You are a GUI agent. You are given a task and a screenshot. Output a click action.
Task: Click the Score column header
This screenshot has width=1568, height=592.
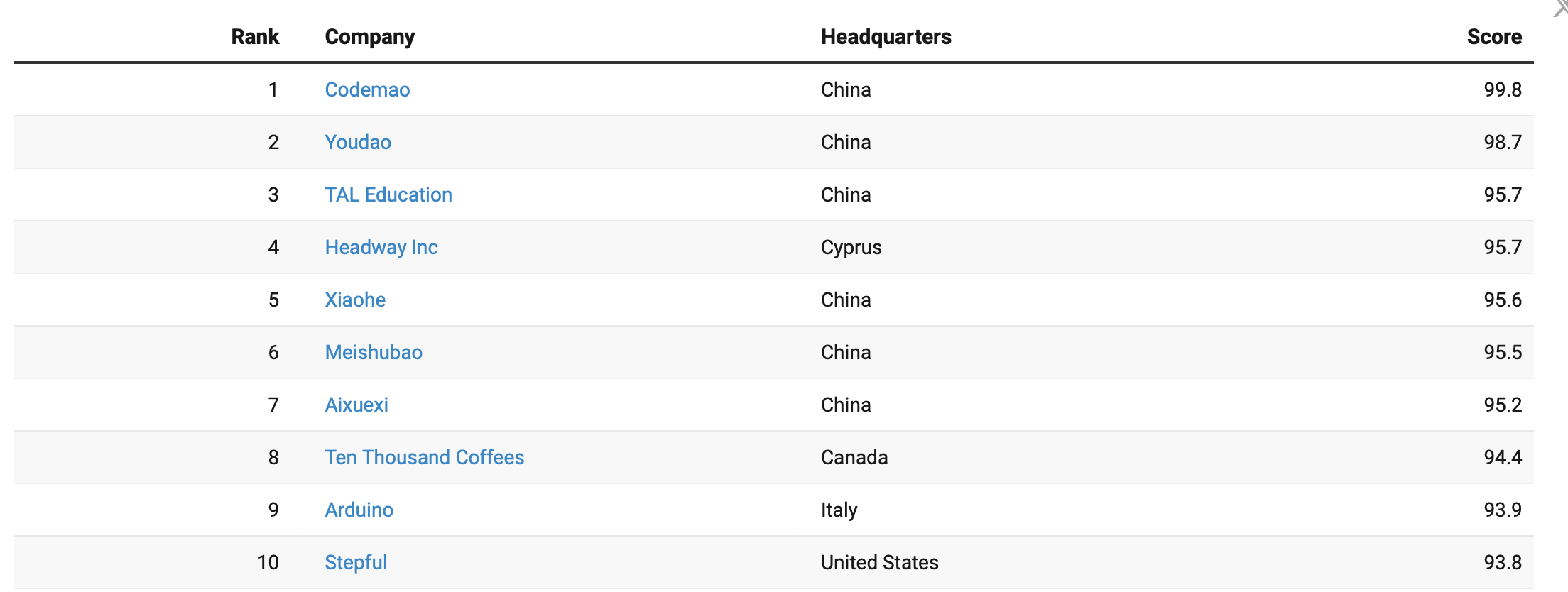1494,37
